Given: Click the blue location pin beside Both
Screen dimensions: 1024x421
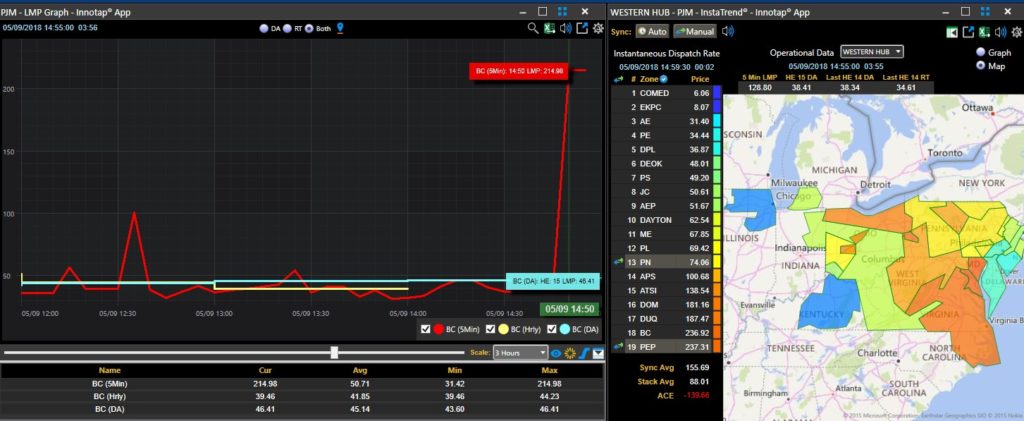Looking at the screenshot, I should click(340, 28).
